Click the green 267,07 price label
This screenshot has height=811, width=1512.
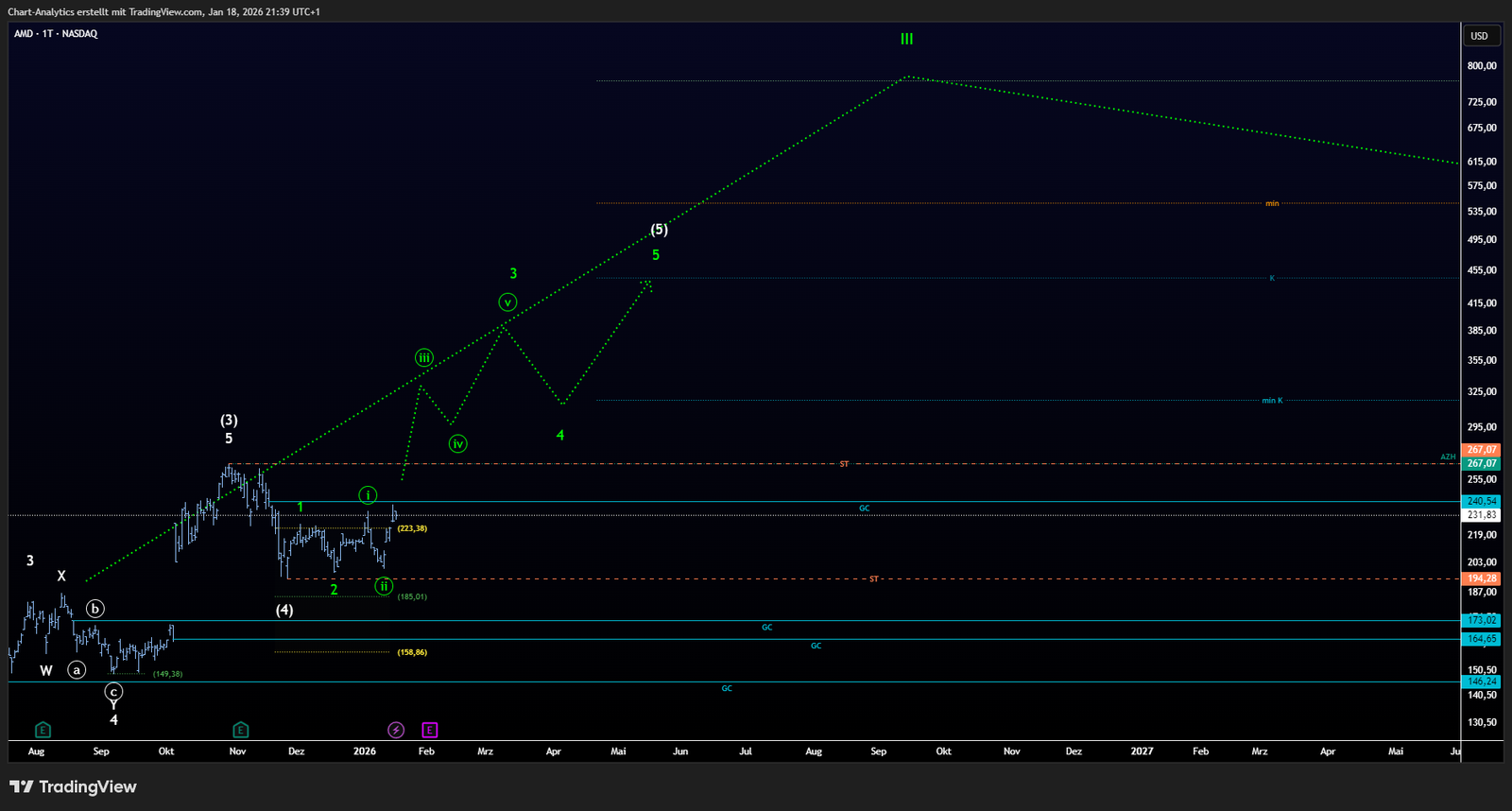(x=1481, y=463)
